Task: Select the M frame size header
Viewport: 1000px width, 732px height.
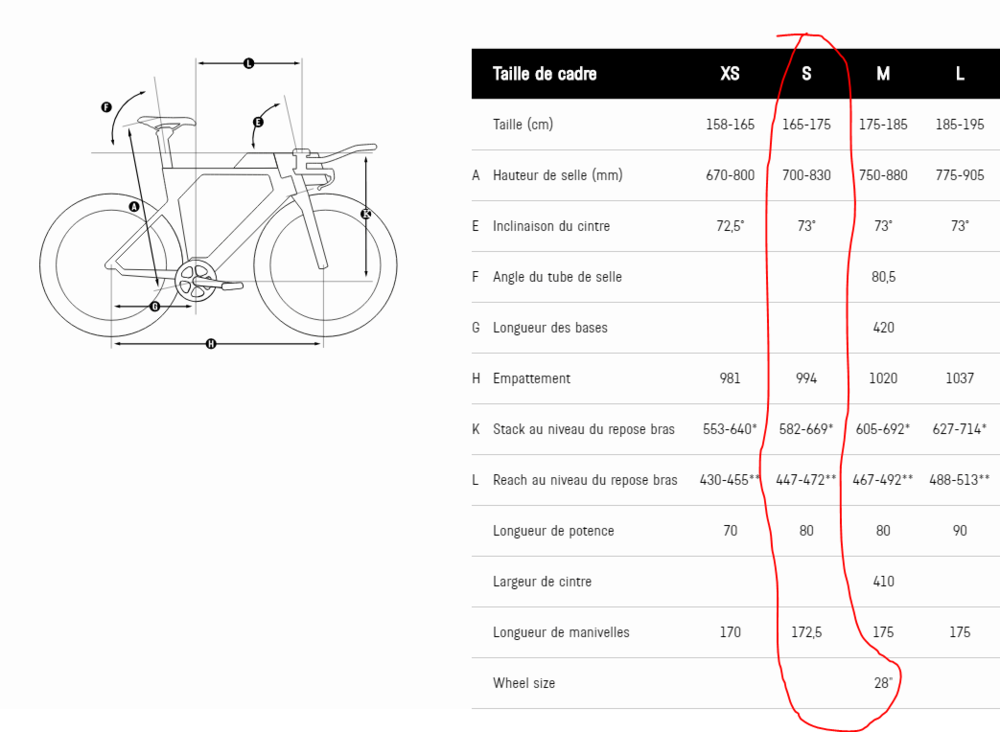Action: pyautogui.click(x=883, y=74)
